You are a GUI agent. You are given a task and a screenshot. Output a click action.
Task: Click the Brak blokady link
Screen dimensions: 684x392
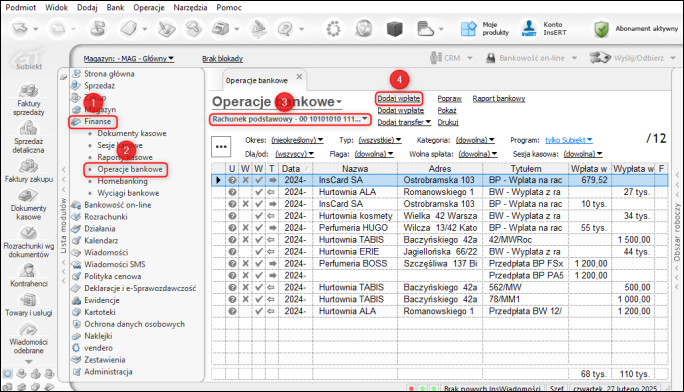tap(222, 58)
